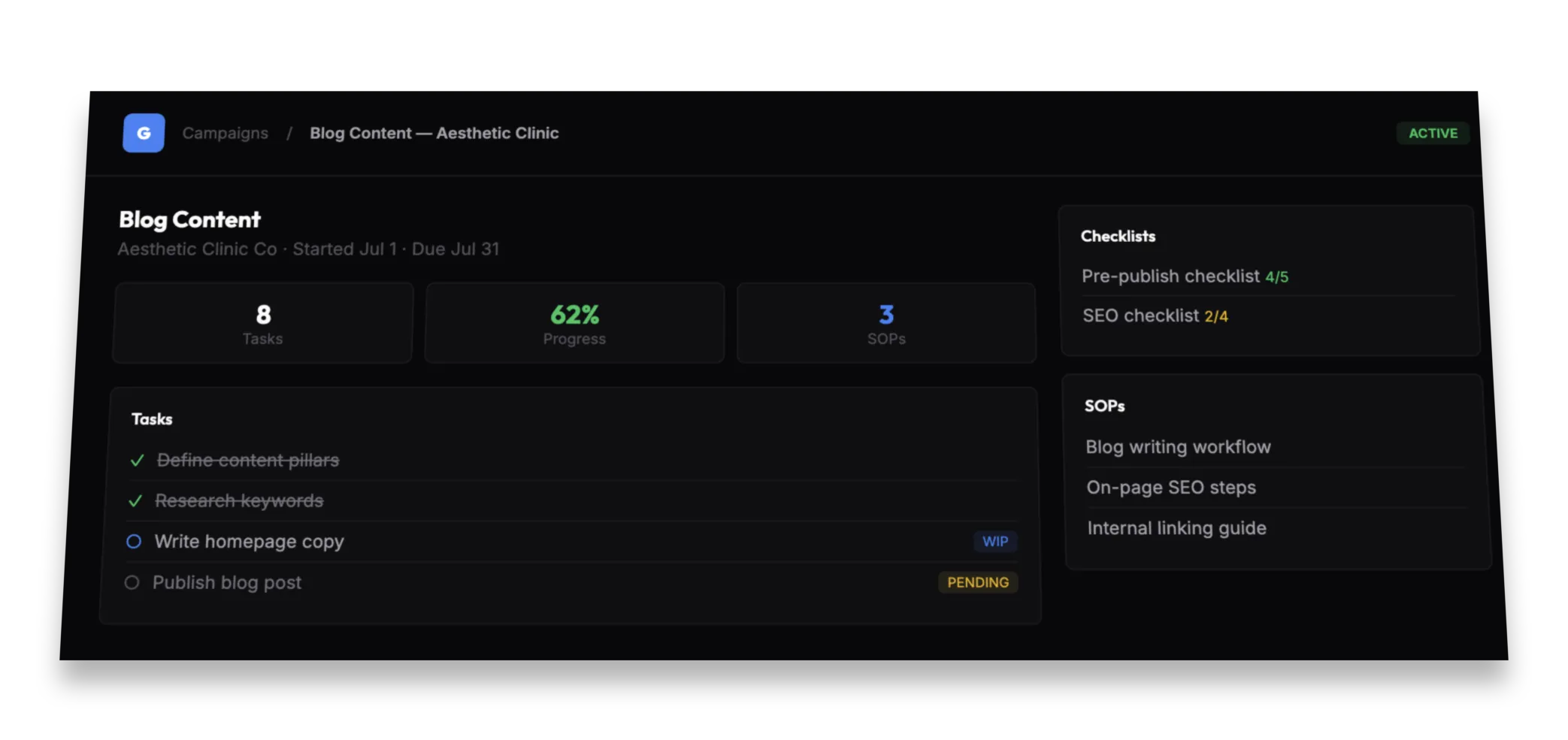Screen dimensions: 1568x740
Task: Select the Blog Content — Aesthetic Clinic breadcrumb
Action: click(434, 133)
